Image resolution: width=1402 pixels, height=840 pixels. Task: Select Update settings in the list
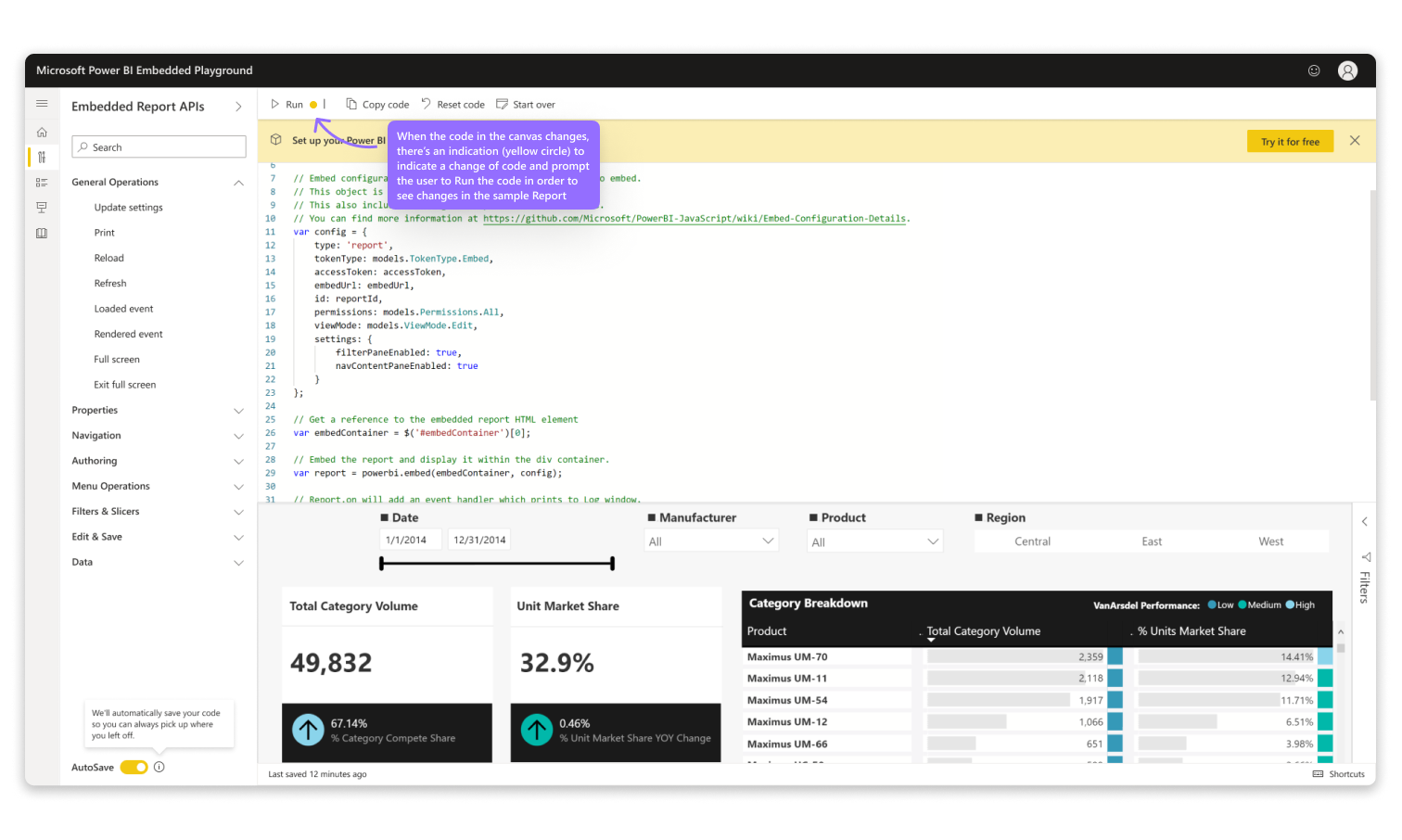click(x=128, y=208)
